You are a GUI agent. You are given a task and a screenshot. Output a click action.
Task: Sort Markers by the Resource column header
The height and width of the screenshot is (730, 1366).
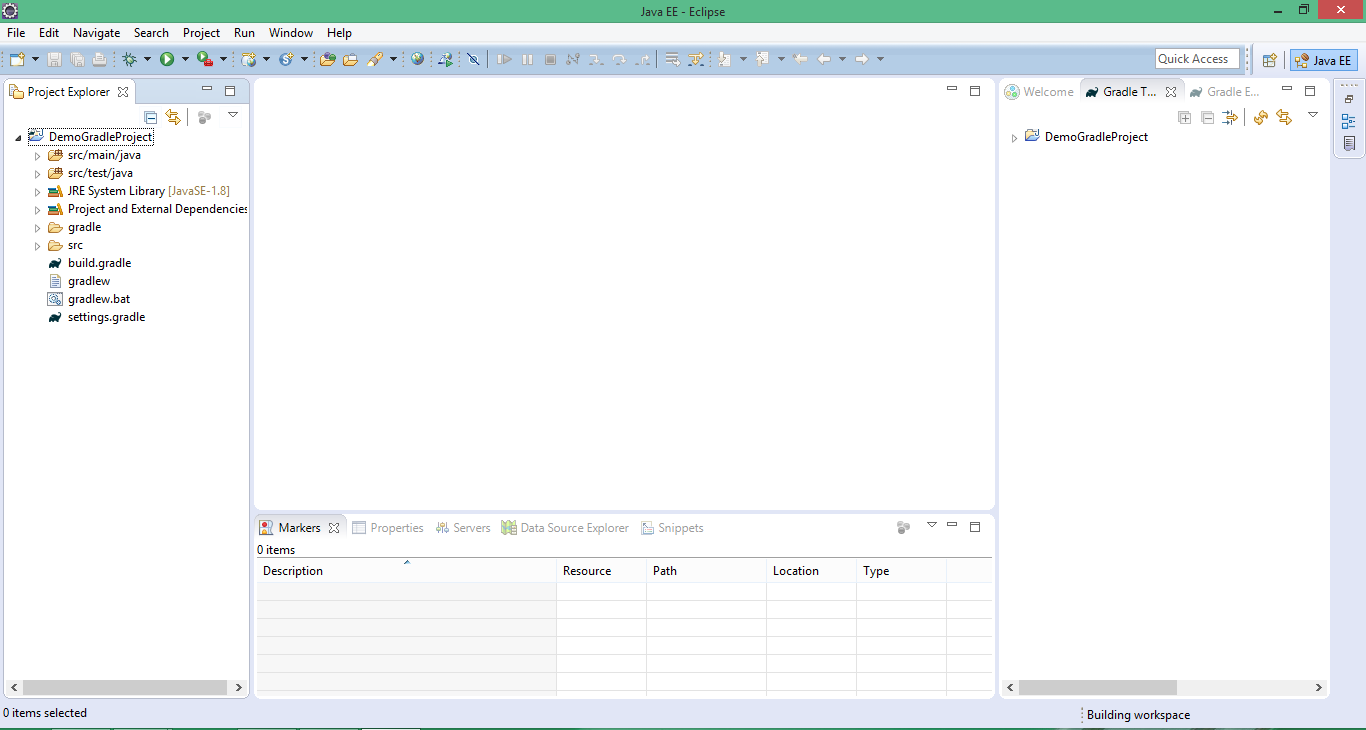601,571
